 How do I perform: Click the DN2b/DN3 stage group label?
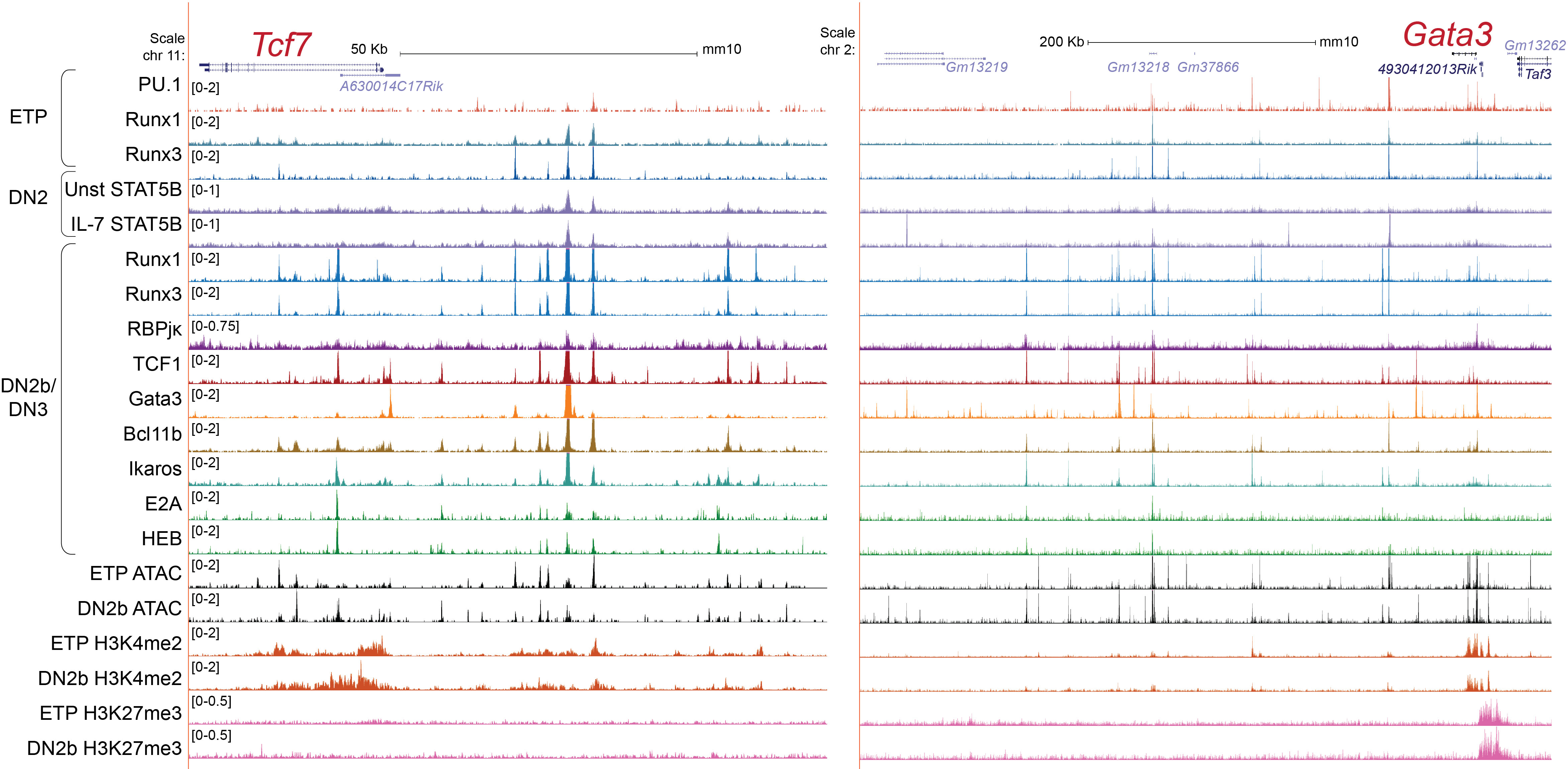coord(28,397)
